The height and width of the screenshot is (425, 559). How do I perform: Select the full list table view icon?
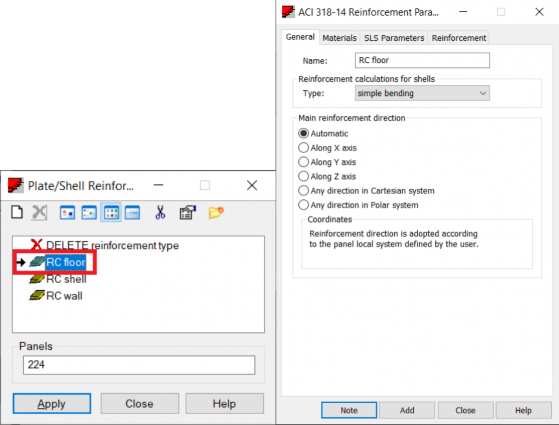tap(132, 213)
